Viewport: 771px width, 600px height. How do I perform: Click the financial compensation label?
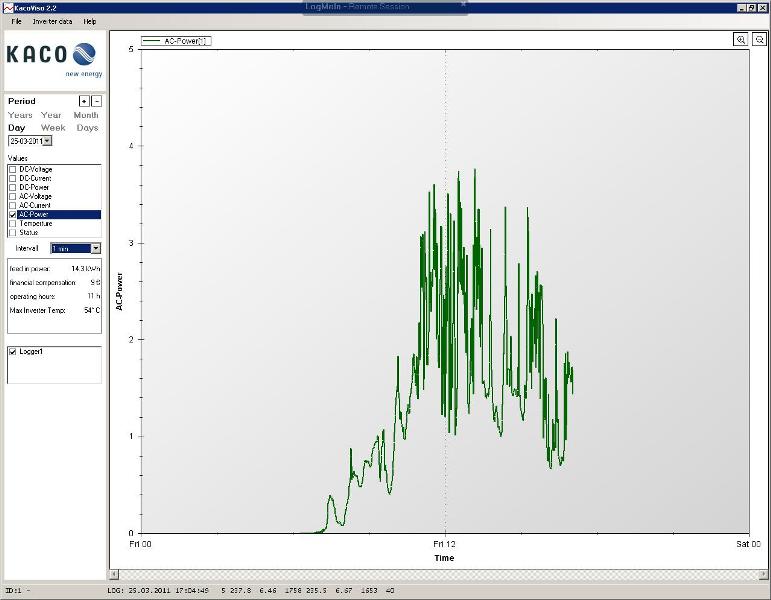[43, 283]
